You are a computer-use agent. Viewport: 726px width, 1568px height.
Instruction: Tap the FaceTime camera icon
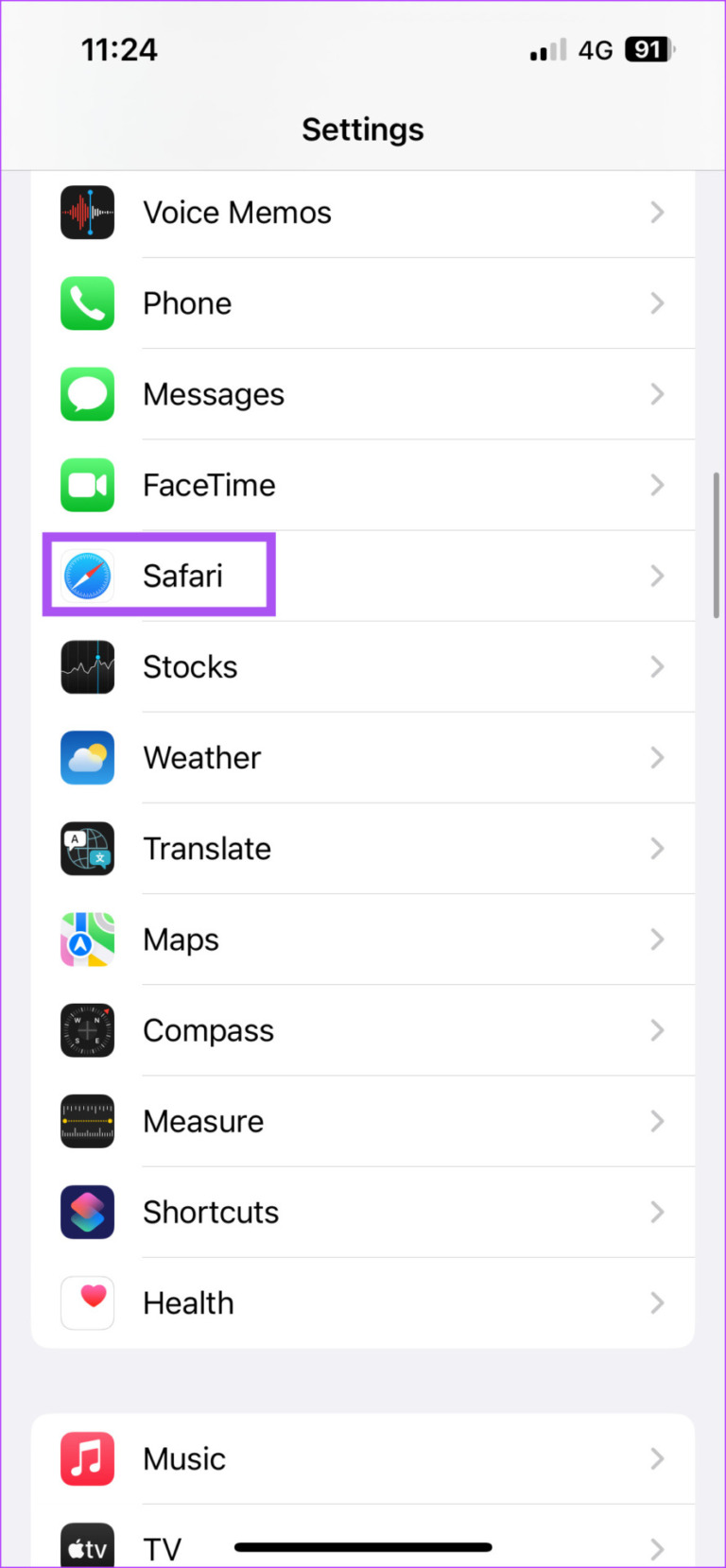point(87,485)
